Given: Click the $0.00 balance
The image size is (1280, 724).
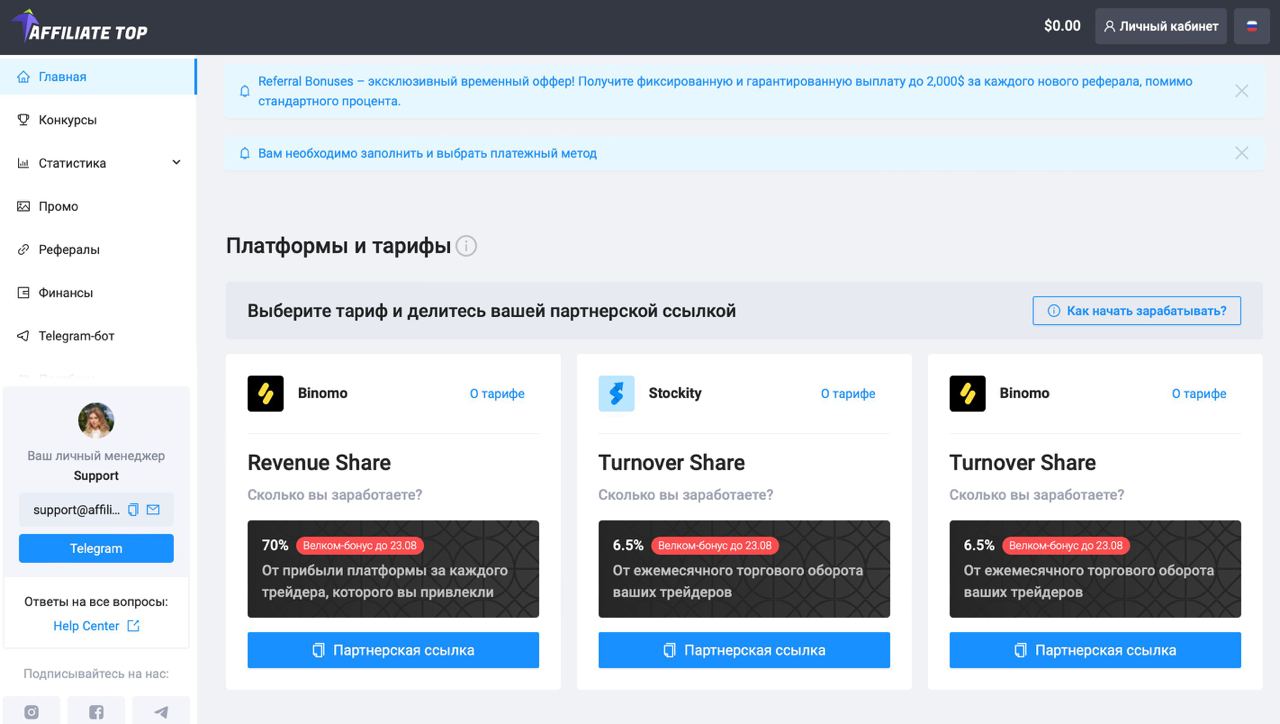Looking at the screenshot, I should (x=1062, y=26).
